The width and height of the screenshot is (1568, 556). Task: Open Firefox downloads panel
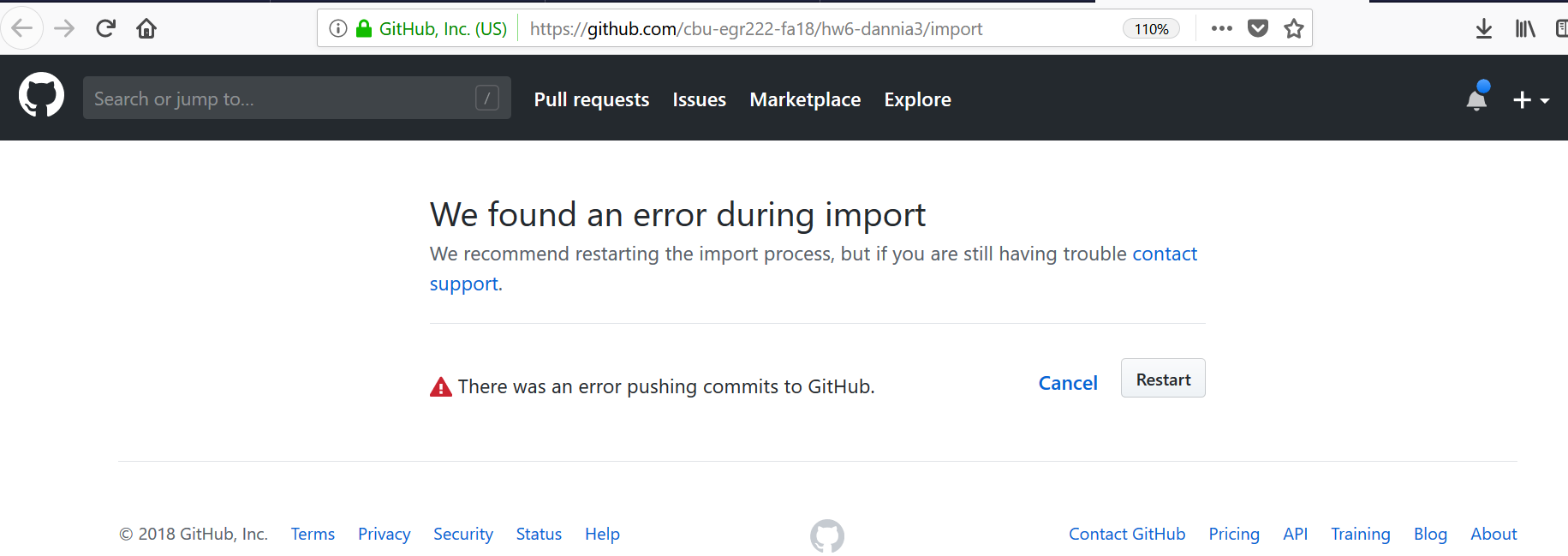point(1484,27)
